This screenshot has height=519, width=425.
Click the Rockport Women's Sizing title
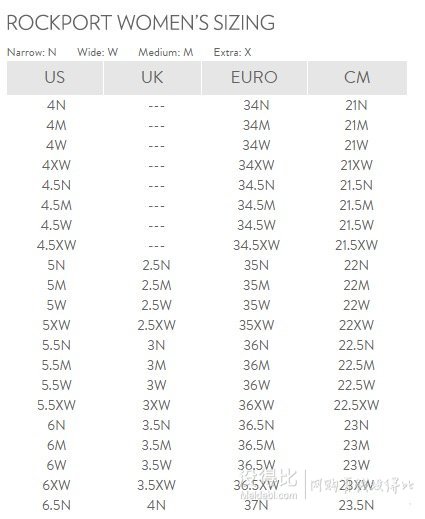(x=141, y=23)
